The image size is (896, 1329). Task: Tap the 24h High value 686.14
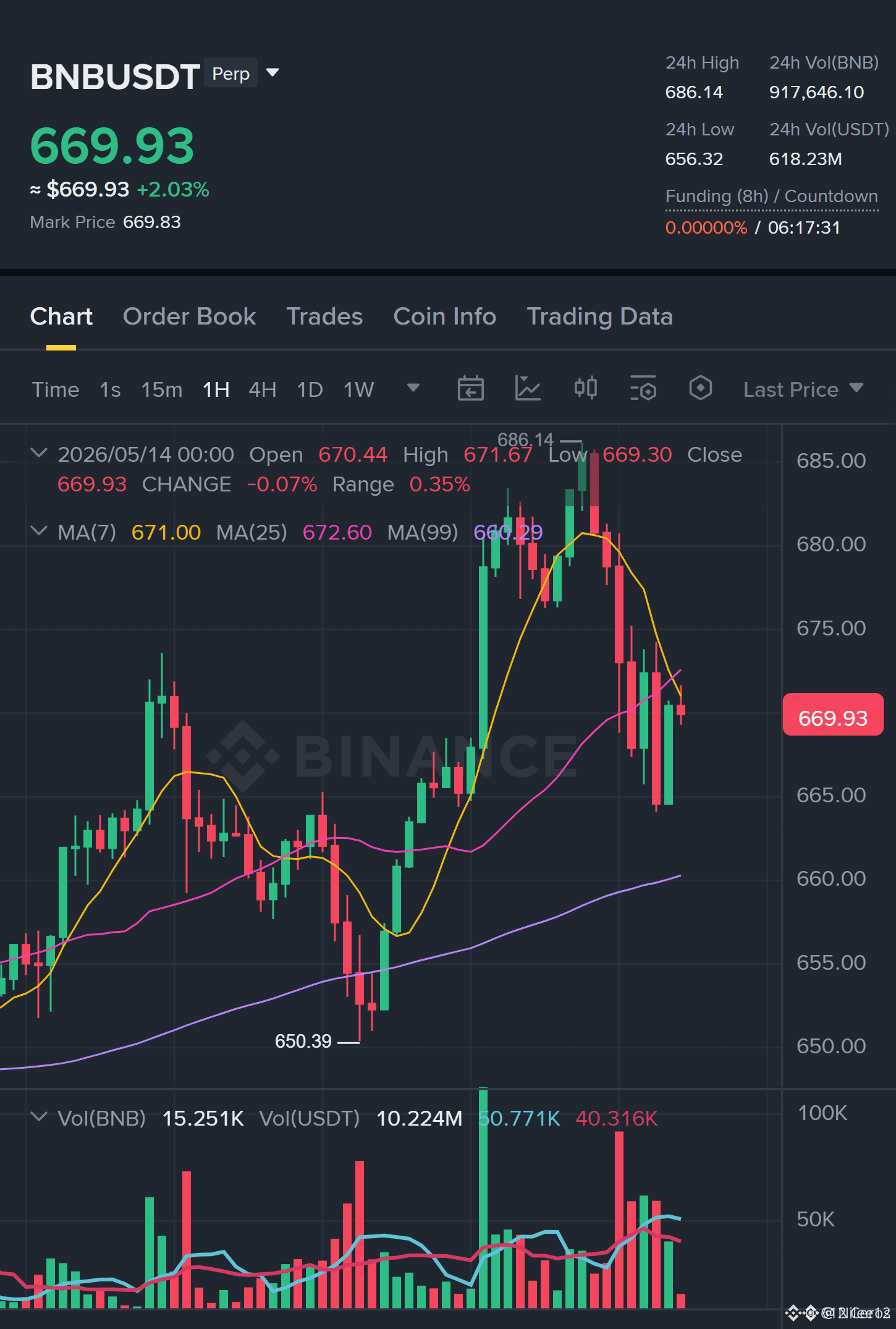click(694, 92)
